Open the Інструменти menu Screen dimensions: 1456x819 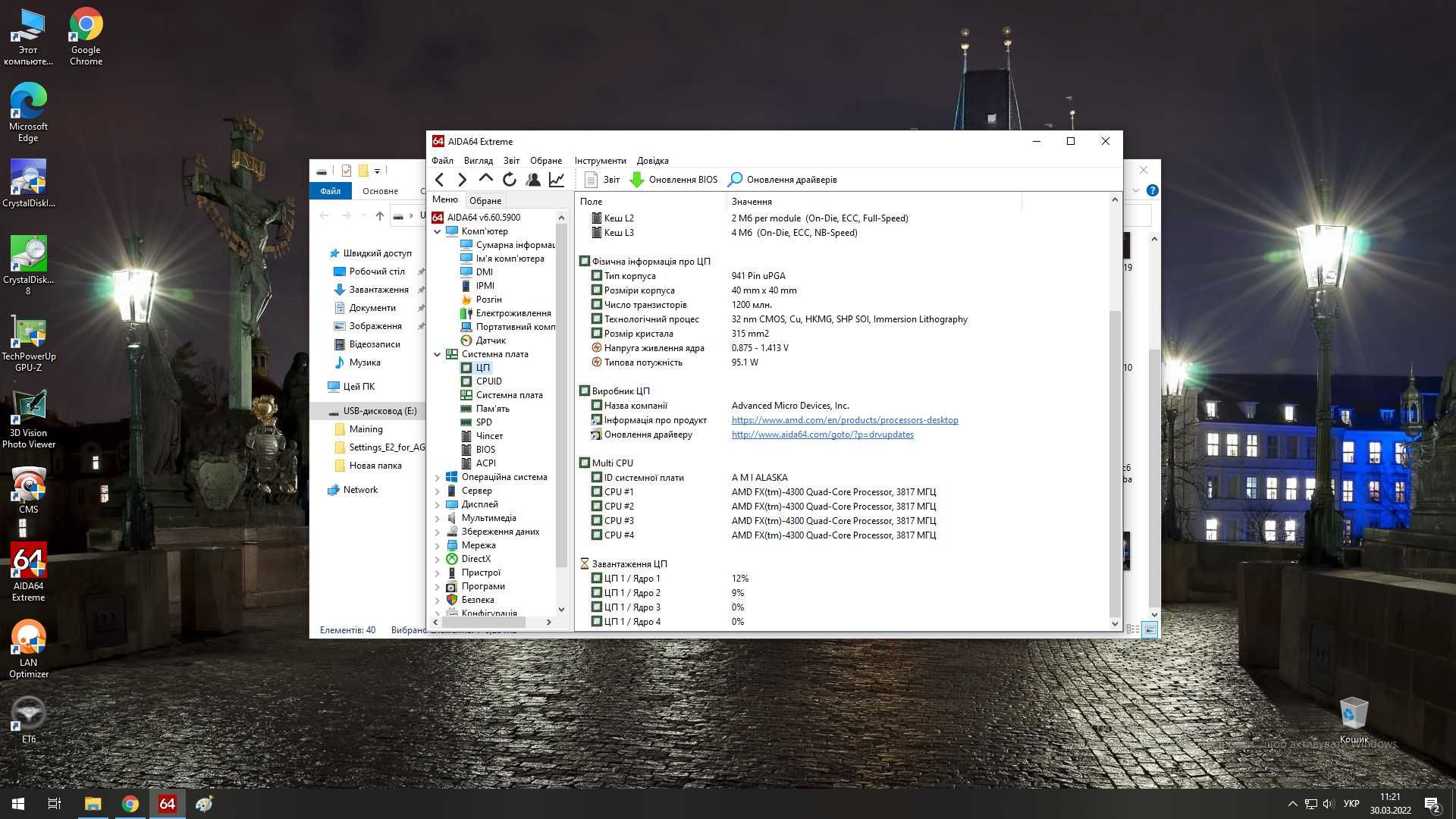[600, 161]
